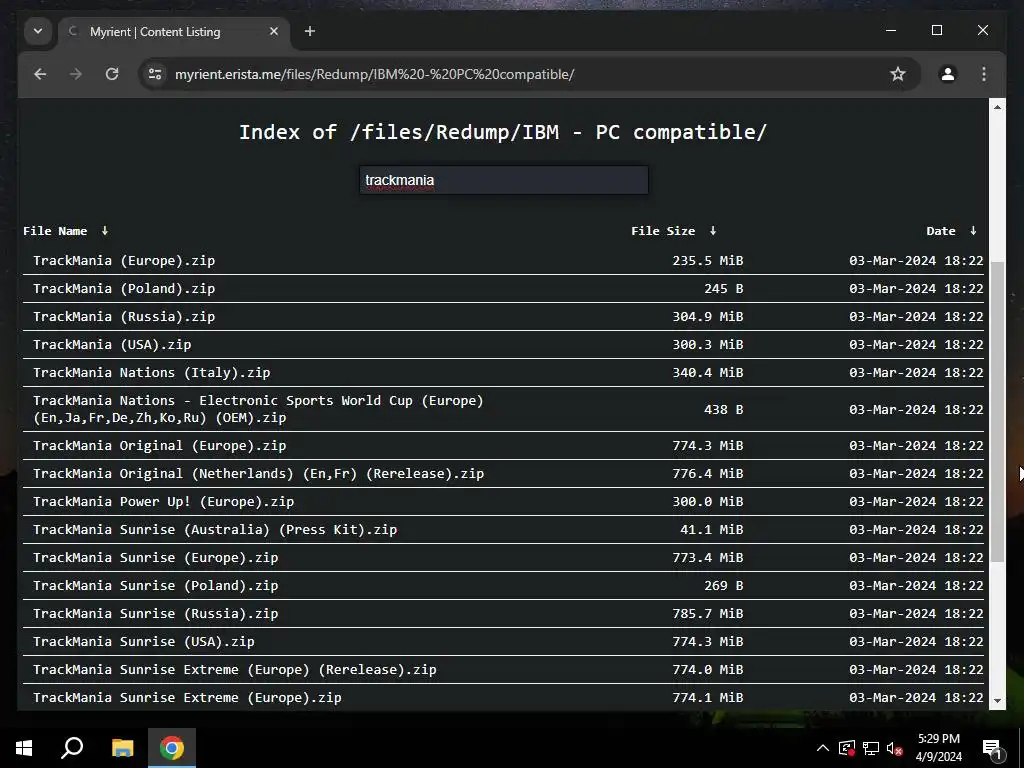The width and height of the screenshot is (1024, 768).
Task: Open the Chrome profile icon
Action: [x=948, y=74]
